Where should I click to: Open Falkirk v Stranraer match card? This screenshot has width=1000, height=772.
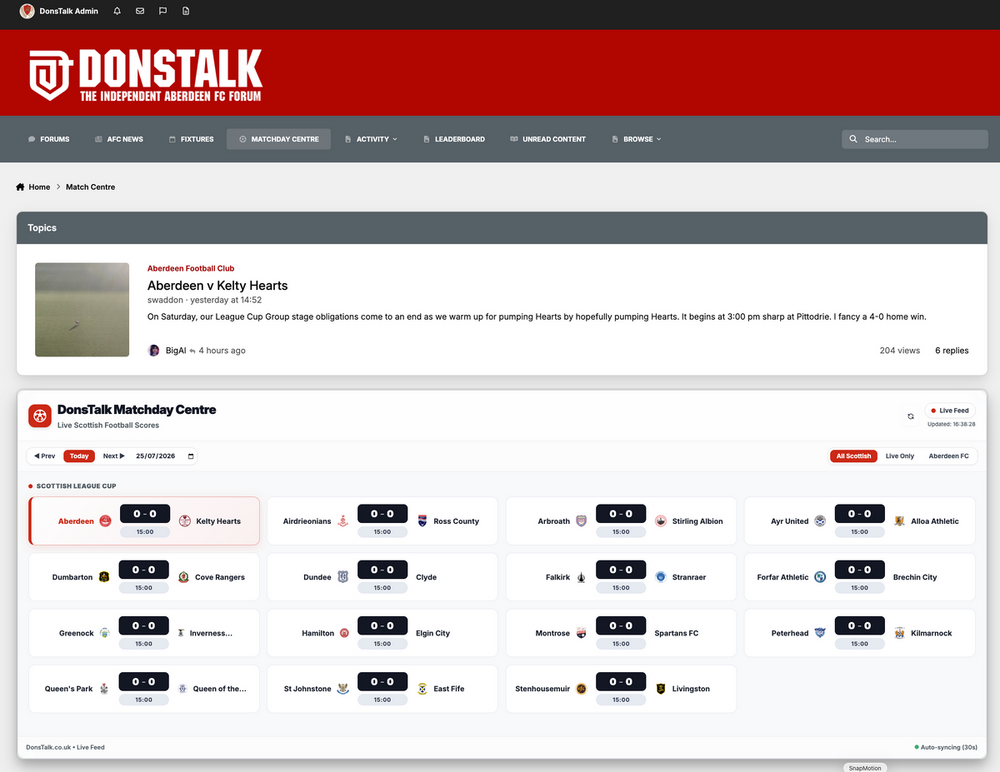click(x=621, y=577)
